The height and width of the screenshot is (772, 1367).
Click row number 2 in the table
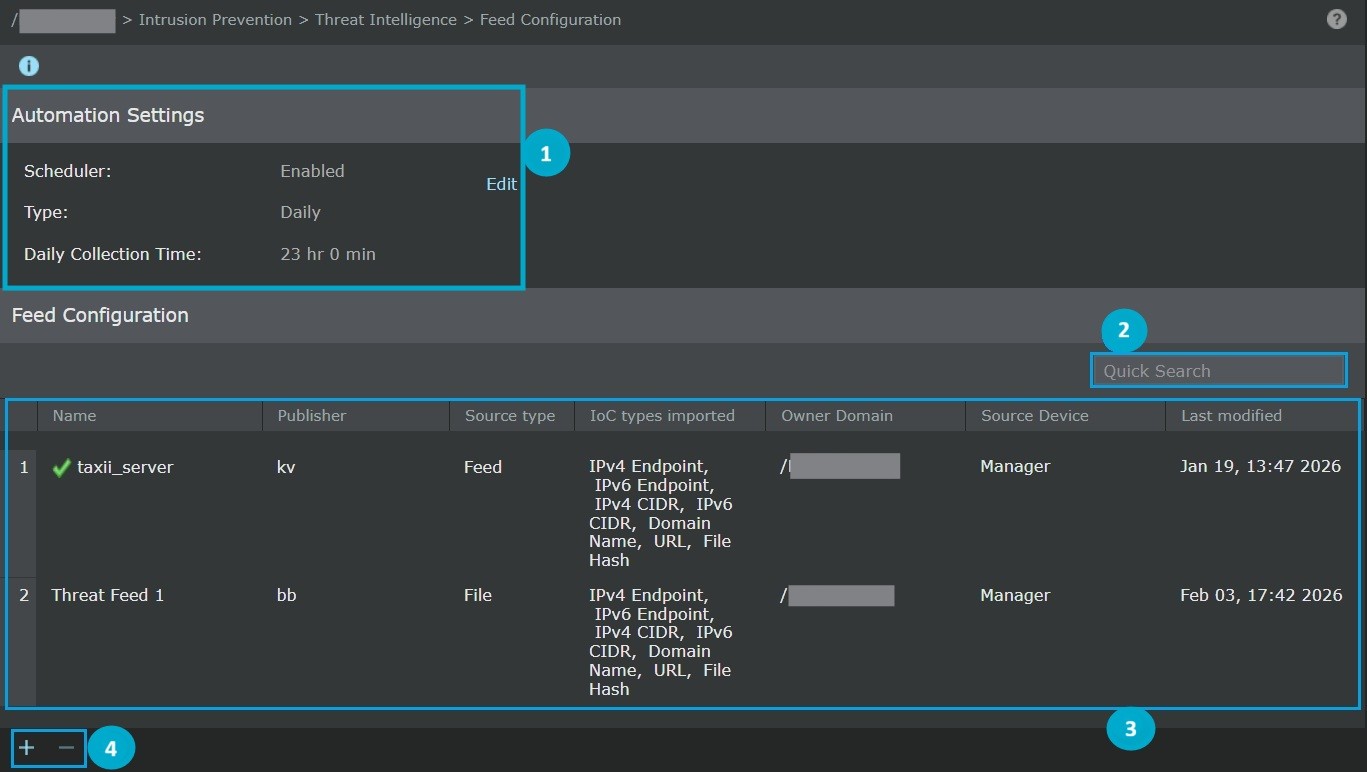tap(24, 595)
